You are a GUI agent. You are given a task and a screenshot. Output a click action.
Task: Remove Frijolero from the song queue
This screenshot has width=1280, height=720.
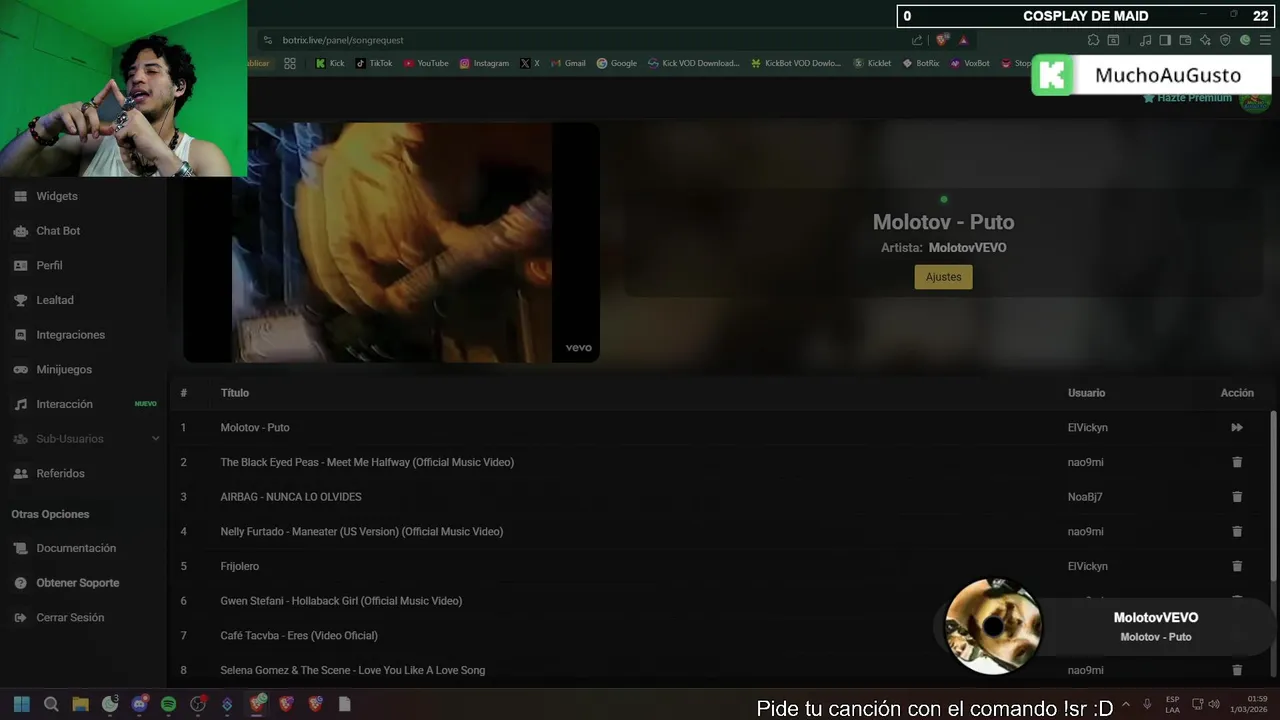click(1237, 566)
